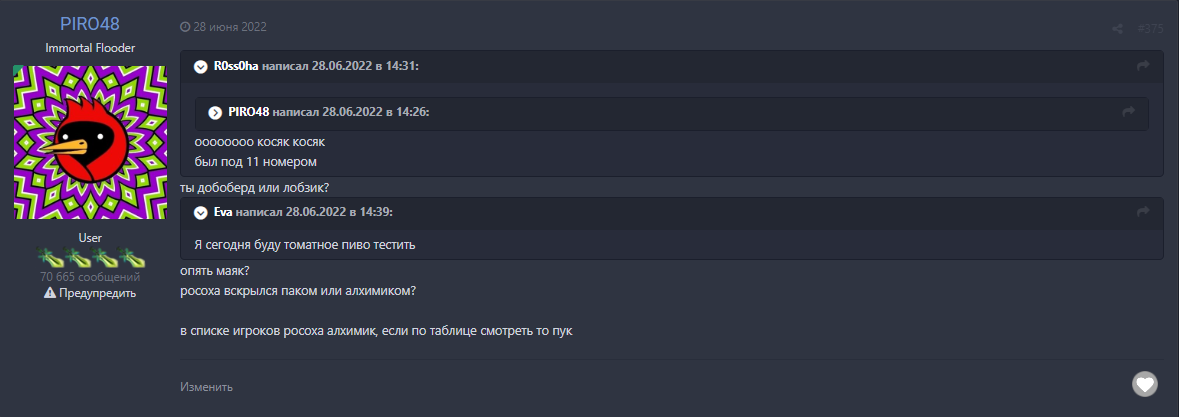Viewport: 1179px width, 417px height.
Task: View the 70 665 сообщений post count
Action: tap(90, 277)
